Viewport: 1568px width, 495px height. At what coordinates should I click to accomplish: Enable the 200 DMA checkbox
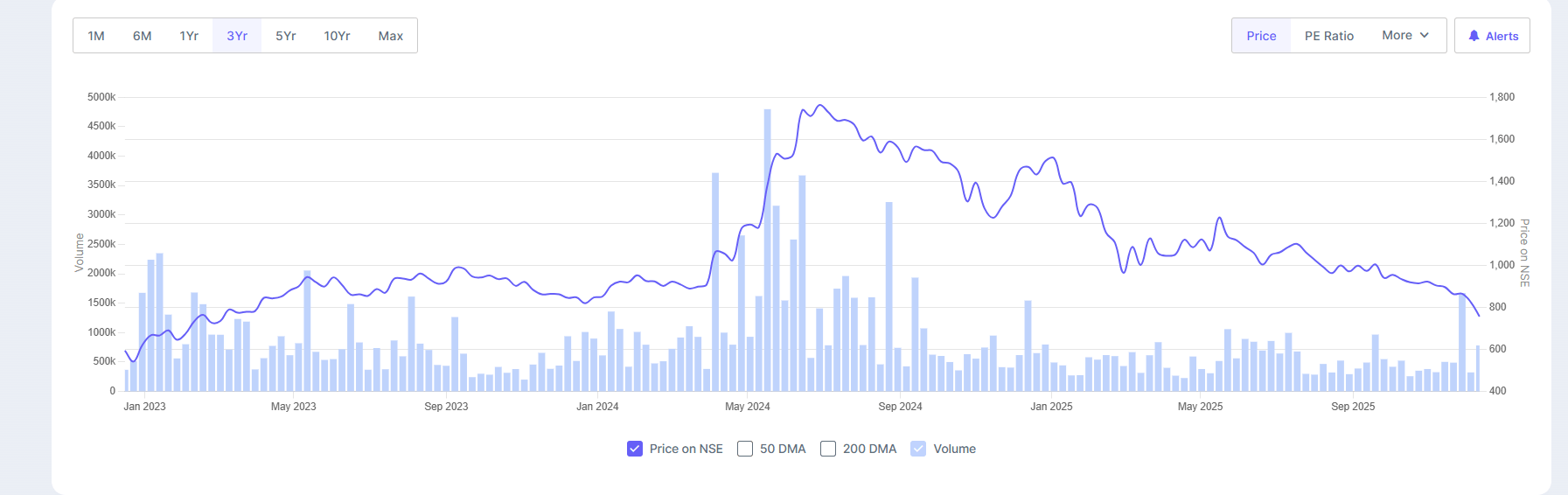828,449
